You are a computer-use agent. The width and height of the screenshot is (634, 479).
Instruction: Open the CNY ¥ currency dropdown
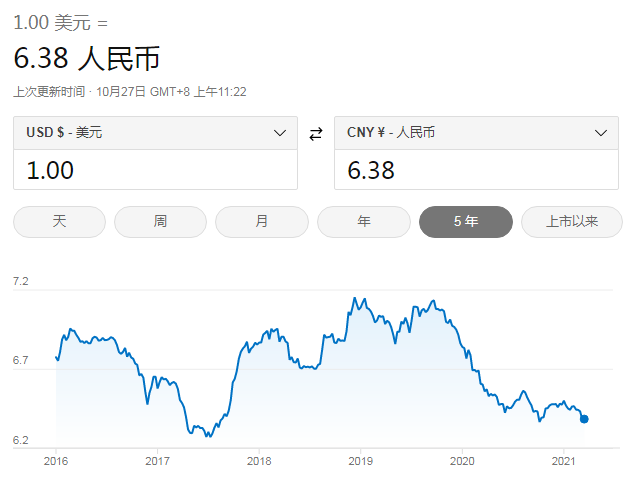(x=476, y=133)
